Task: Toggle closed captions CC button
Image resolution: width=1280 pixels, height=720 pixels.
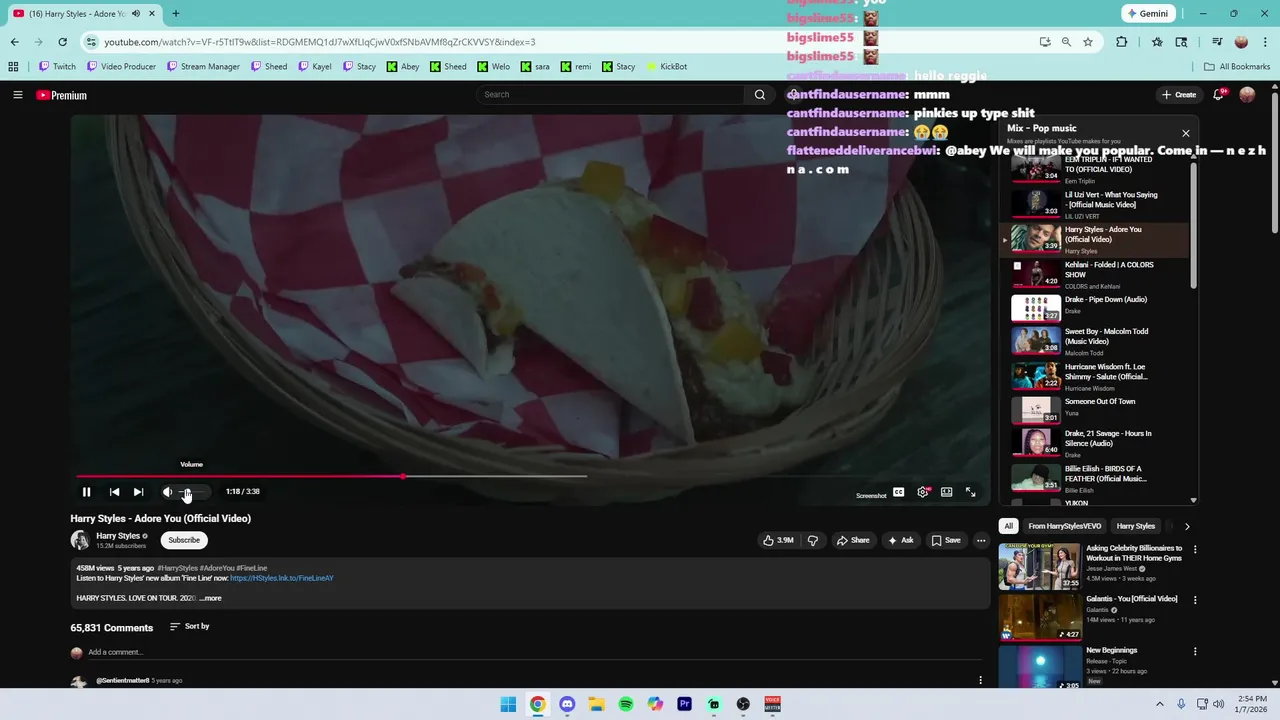Action: 898,492
